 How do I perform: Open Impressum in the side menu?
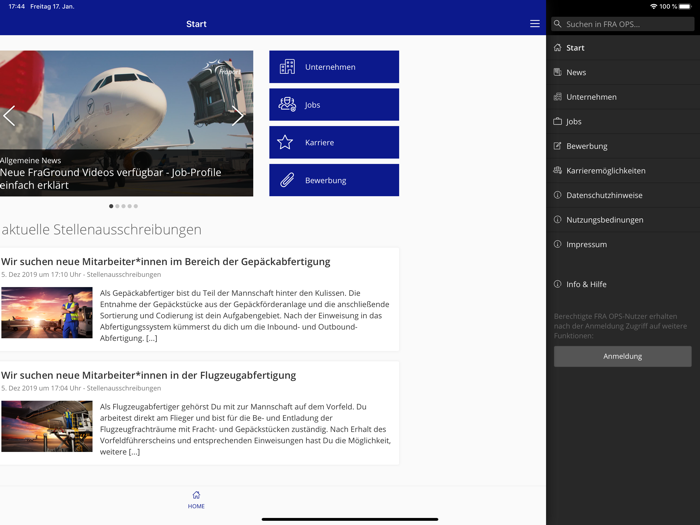pos(623,244)
